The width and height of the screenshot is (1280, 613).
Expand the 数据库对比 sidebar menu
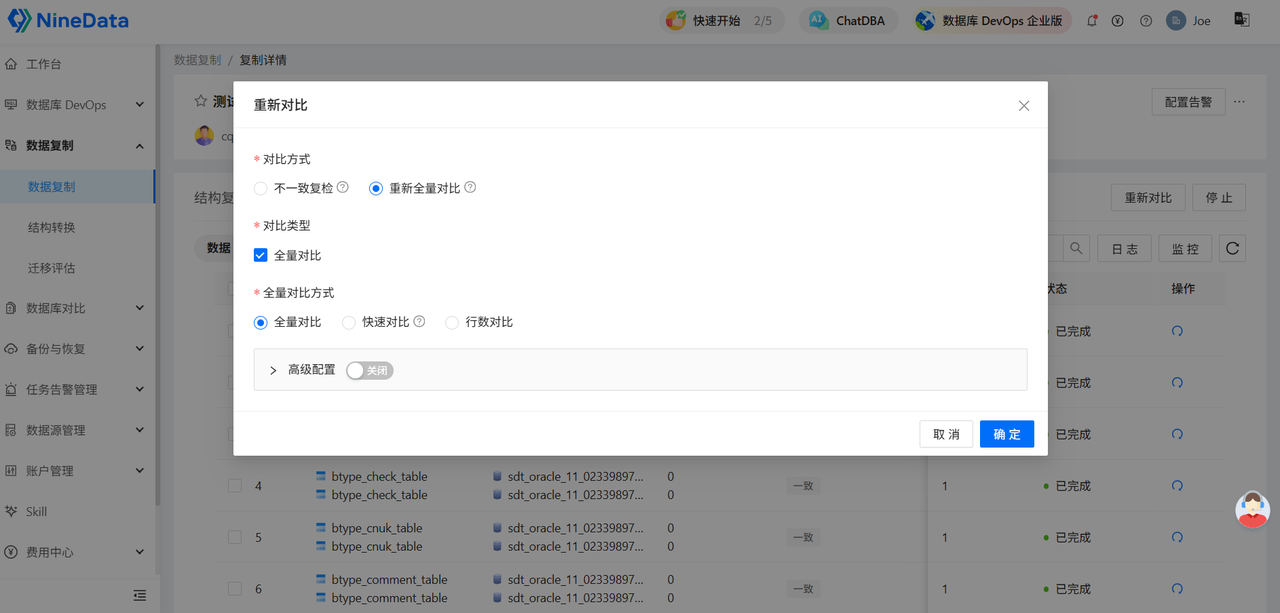pyautogui.click(x=77, y=308)
